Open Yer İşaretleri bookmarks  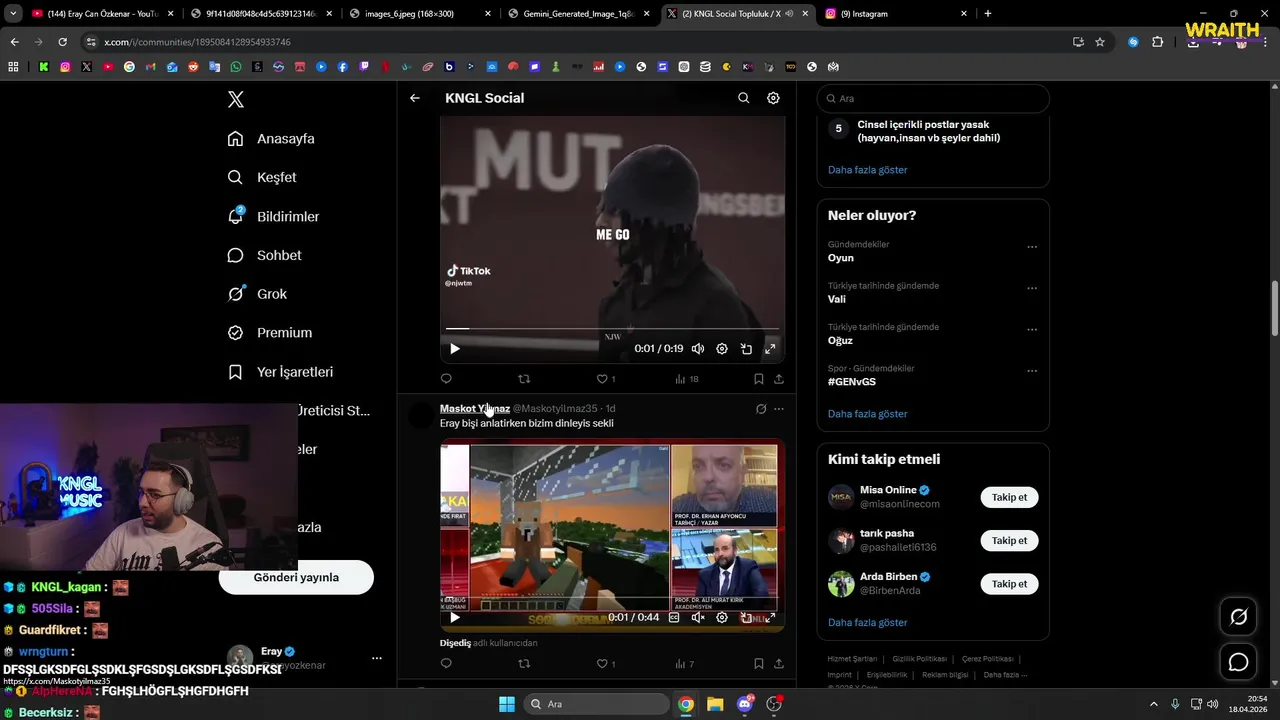click(x=280, y=372)
